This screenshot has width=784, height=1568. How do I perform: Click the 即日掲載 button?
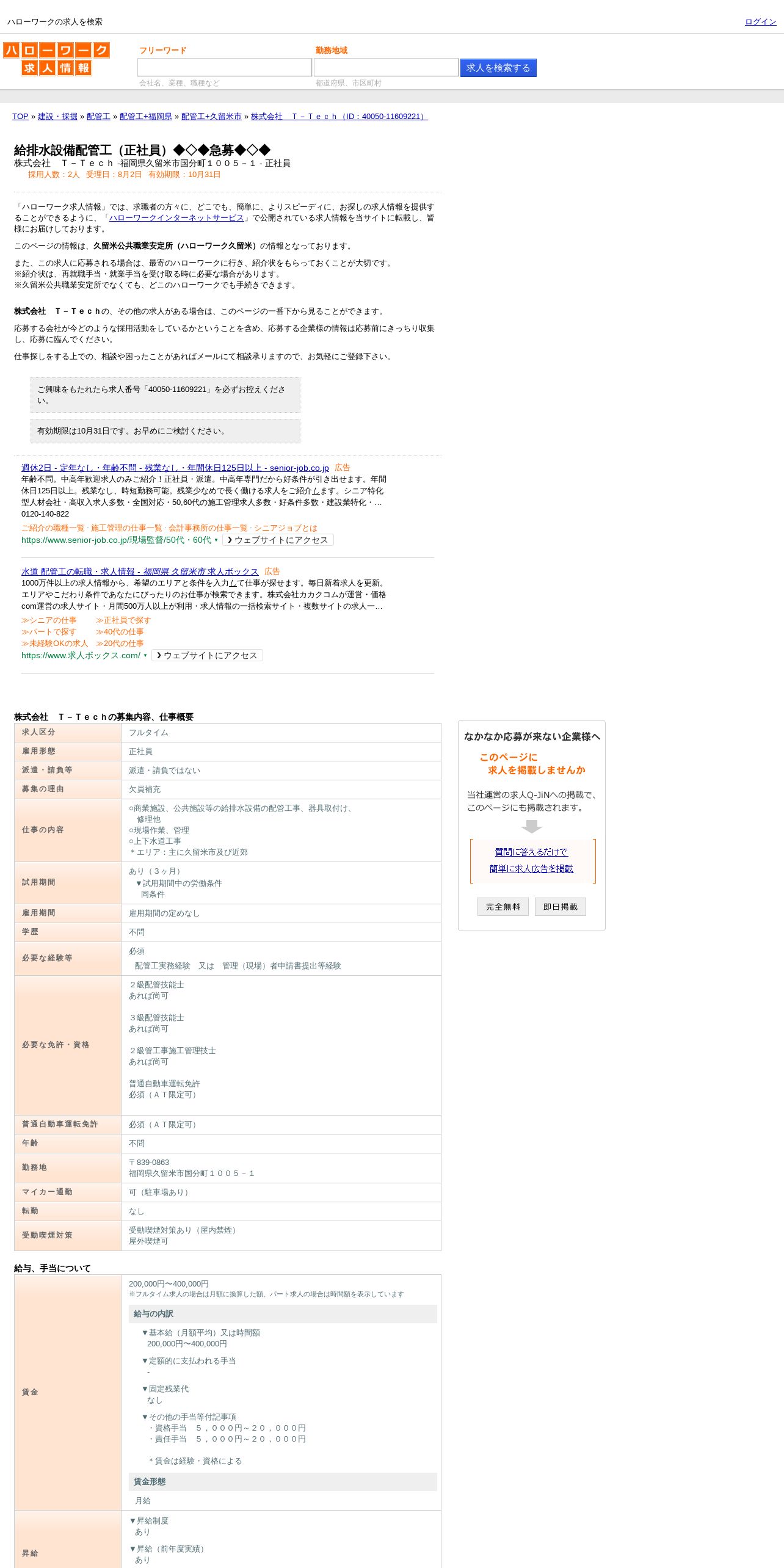(x=561, y=907)
